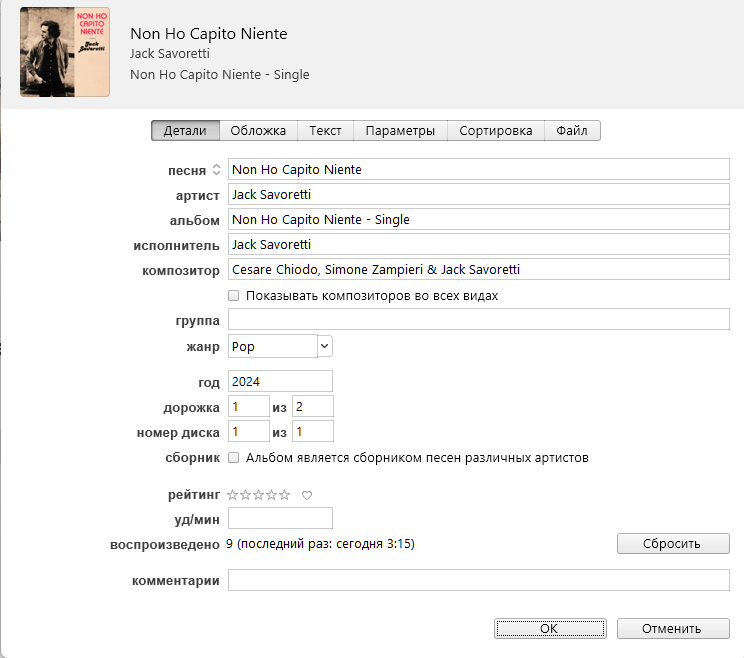This screenshot has height=658, width=744.
Task: Click the play count text '9 (последний раз: сегодня 3:15)'
Action: (320, 544)
